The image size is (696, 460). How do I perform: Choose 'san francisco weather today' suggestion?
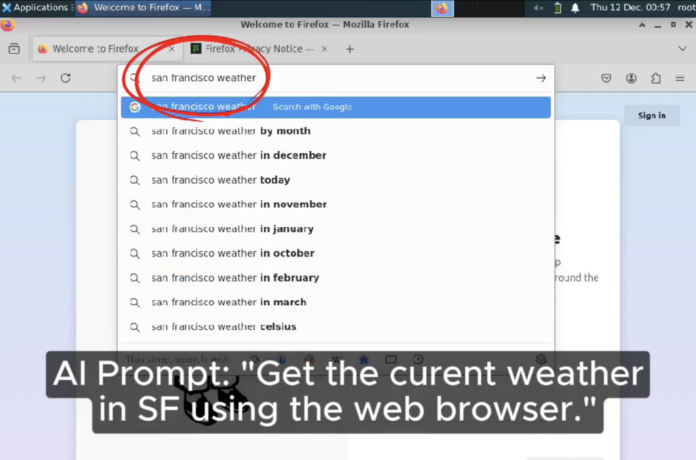(220, 180)
